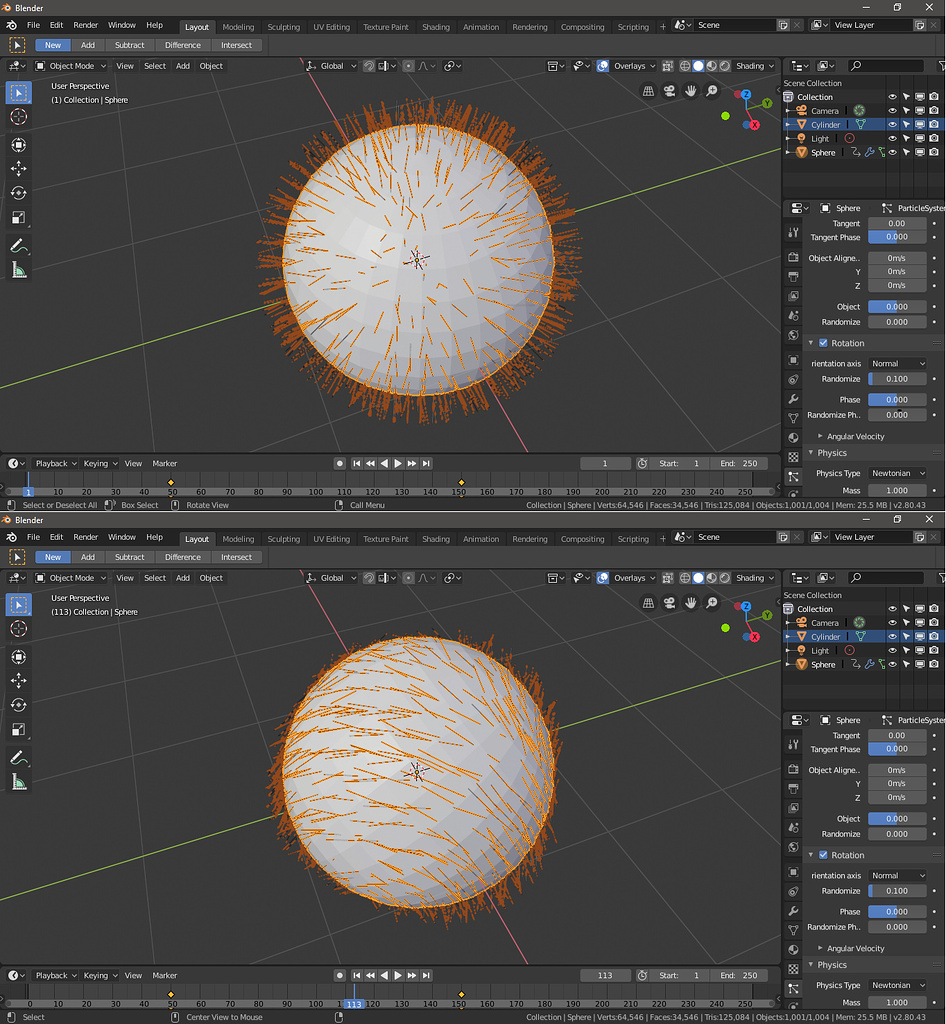Screen dimensions: 946x1024
Task: Toggle Sphere eye icon in bottom outliner
Action: click(x=892, y=664)
